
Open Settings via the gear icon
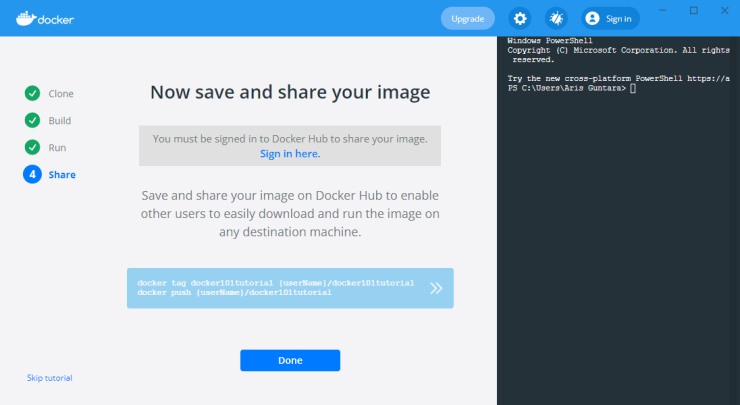pyautogui.click(x=520, y=18)
